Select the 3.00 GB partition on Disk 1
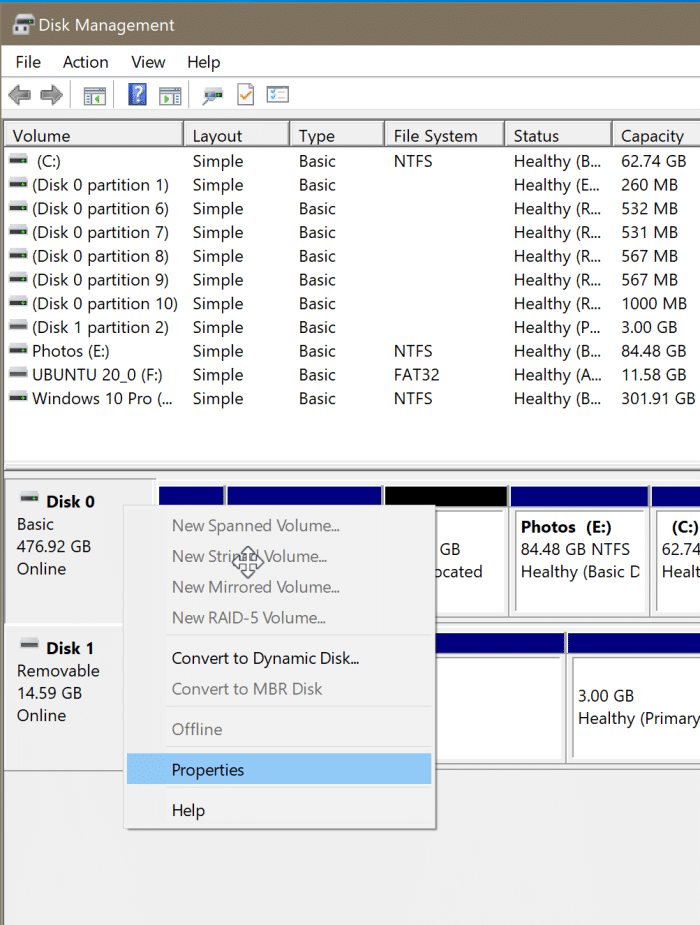 (x=634, y=697)
